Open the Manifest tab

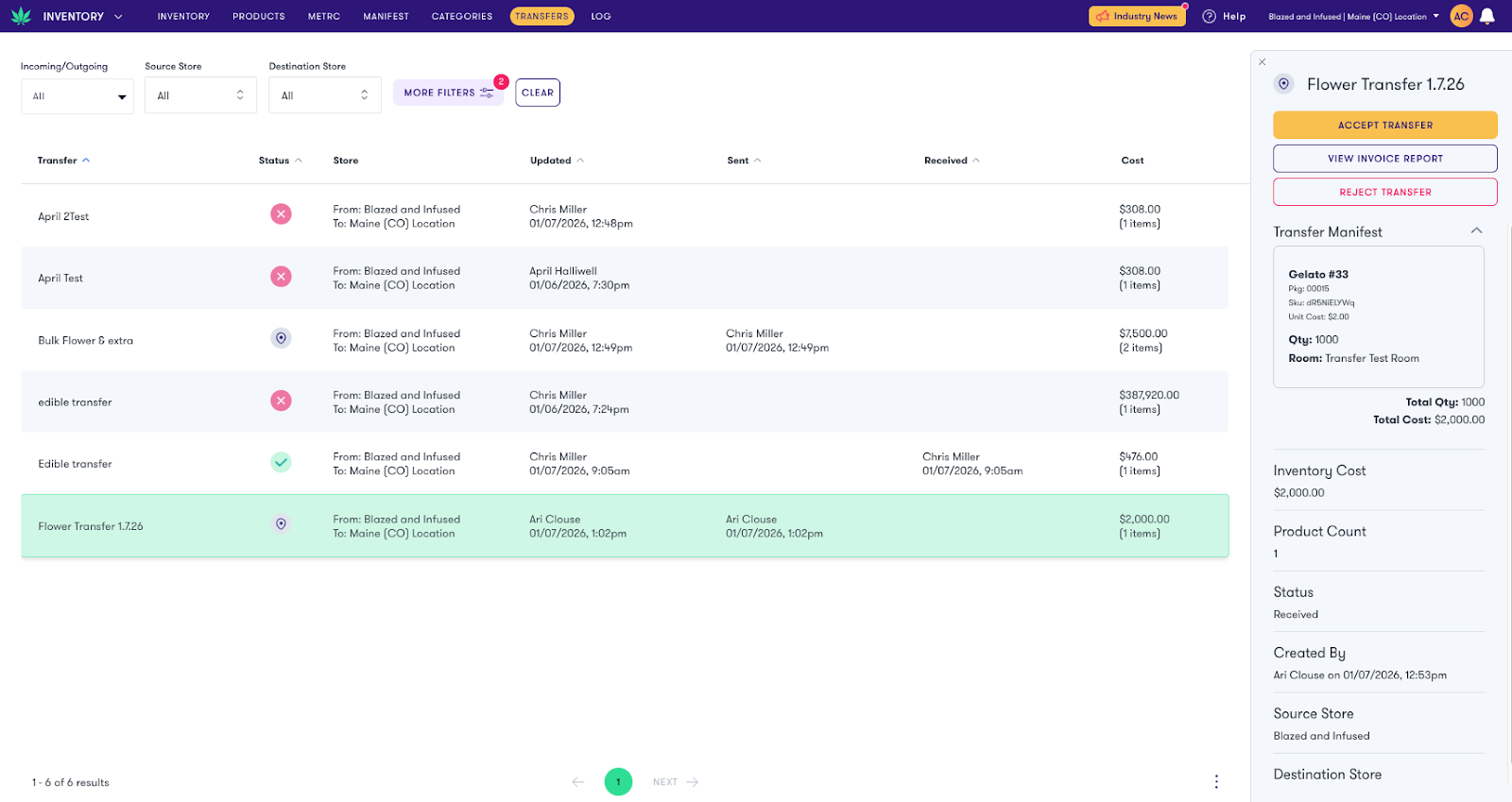pos(387,16)
